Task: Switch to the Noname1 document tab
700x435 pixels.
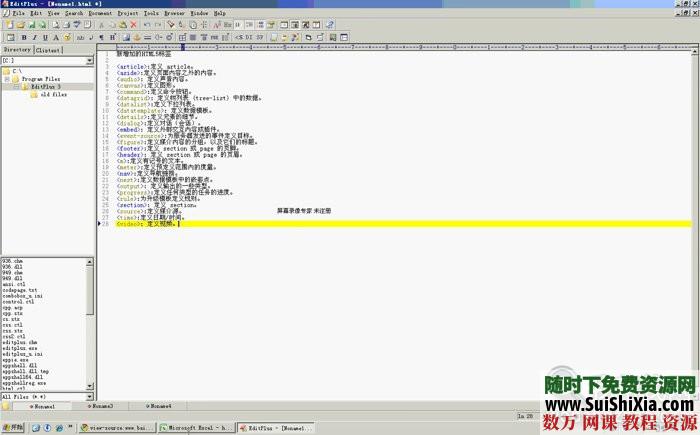Action: (x=42, y=406)
